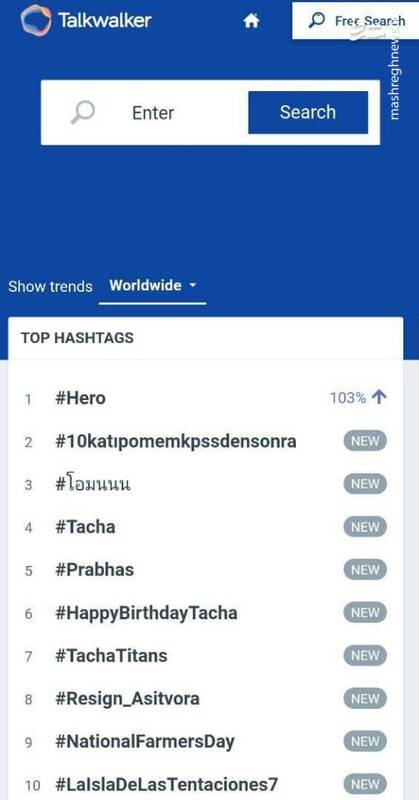Select the #TachaTitans hashtag

tap(111, 655)
